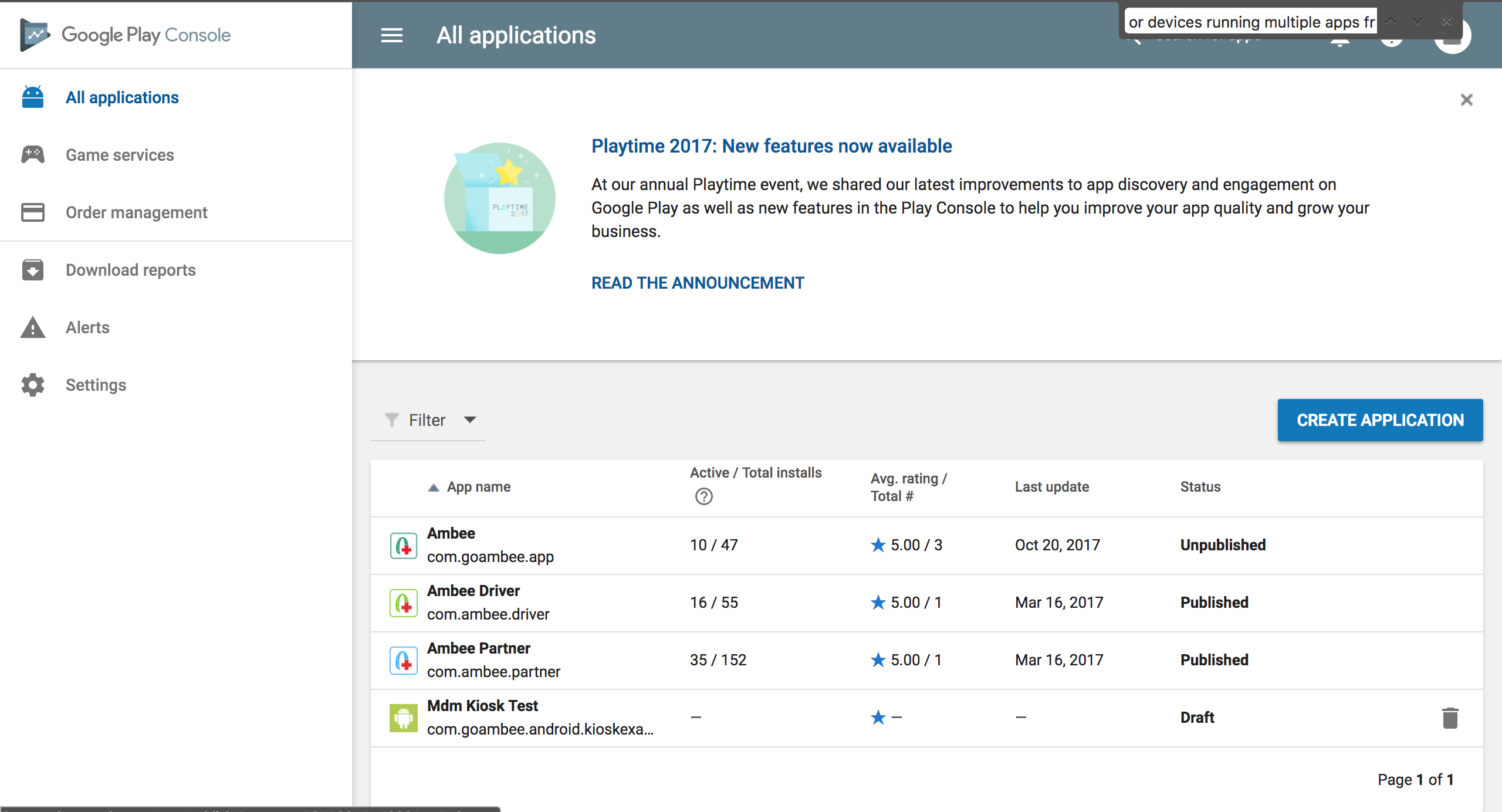
Task: Click the find-in-page search text field
Action: click(x=1250, y=22)
